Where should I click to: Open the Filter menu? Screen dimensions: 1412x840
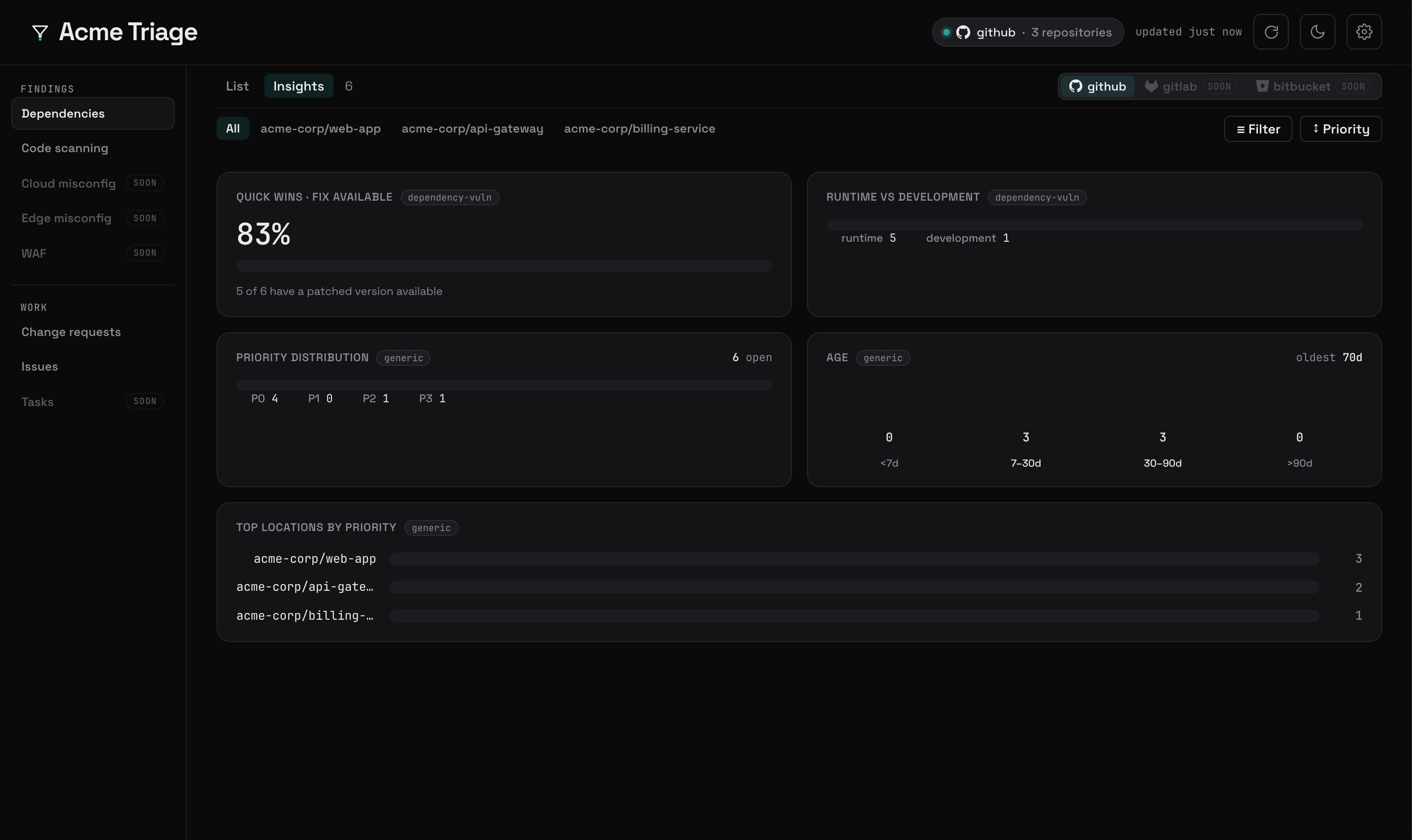[1258, 129]
